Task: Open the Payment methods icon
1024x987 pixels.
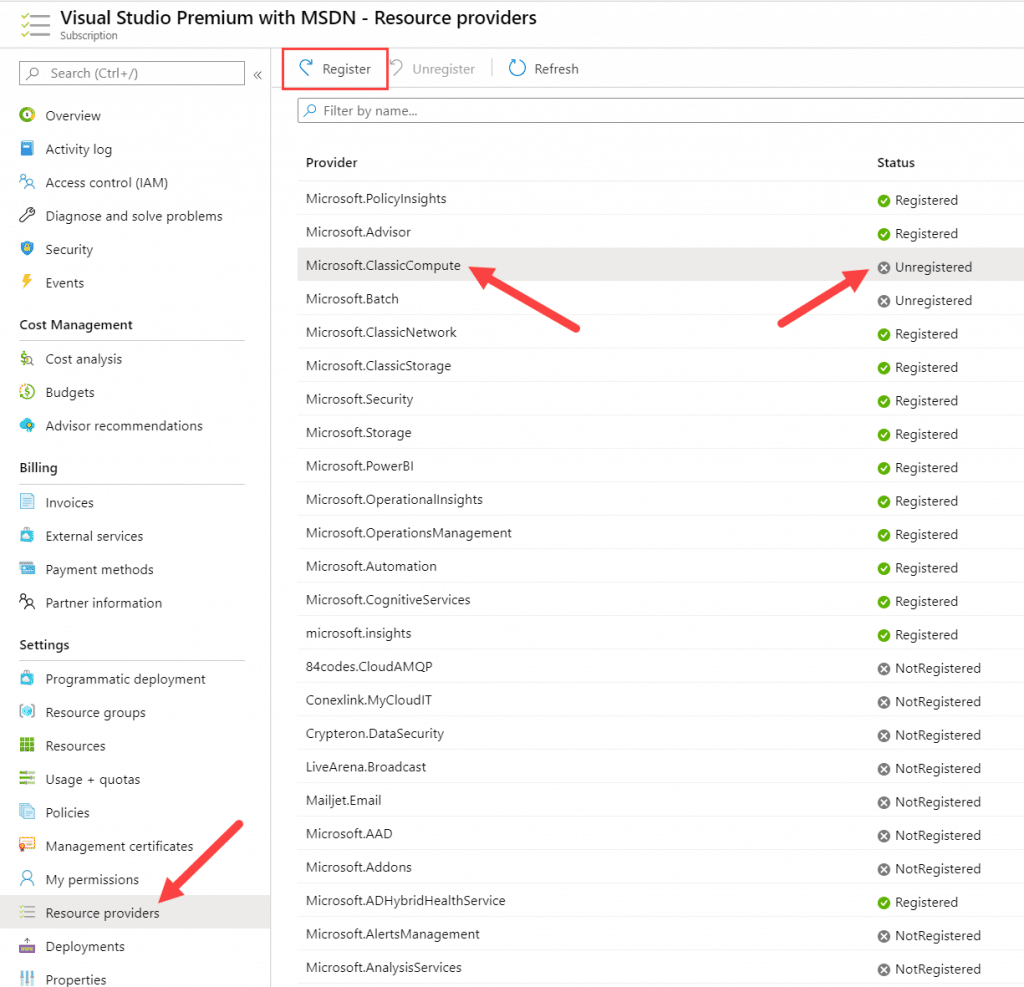Action: 31,569
